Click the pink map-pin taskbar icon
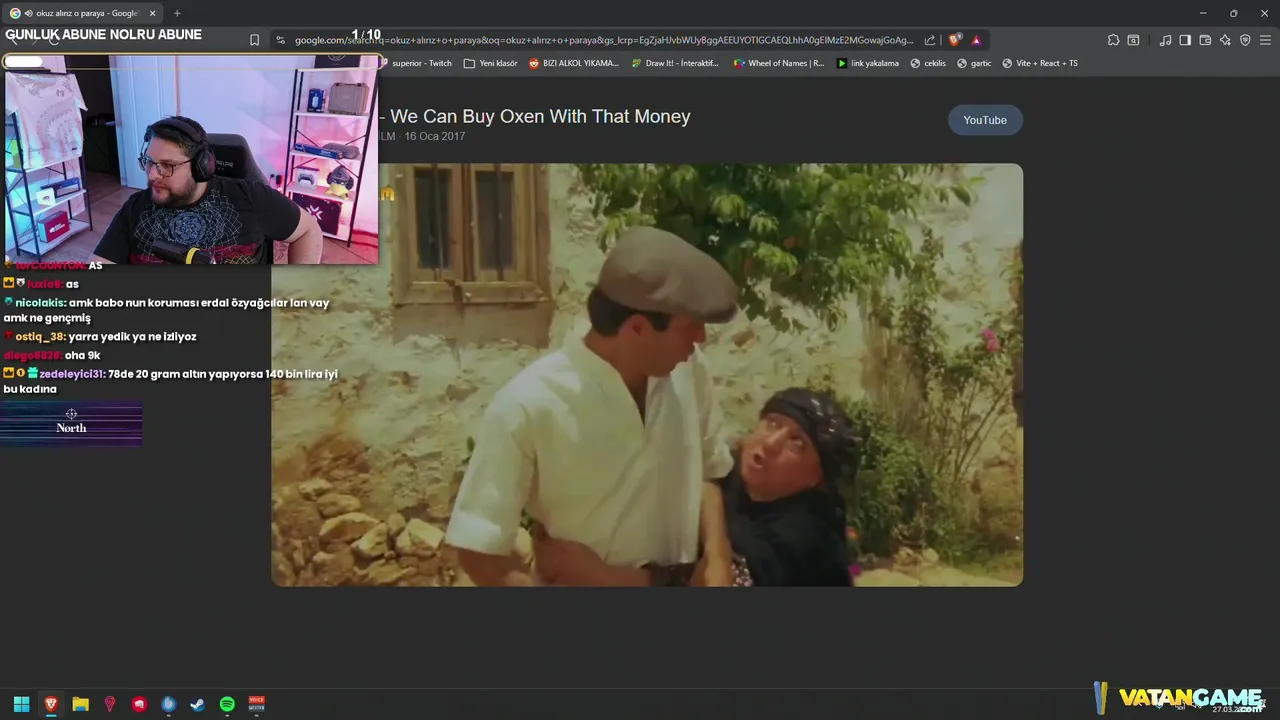The image size is (1280, 720). (x=110, y=704)
